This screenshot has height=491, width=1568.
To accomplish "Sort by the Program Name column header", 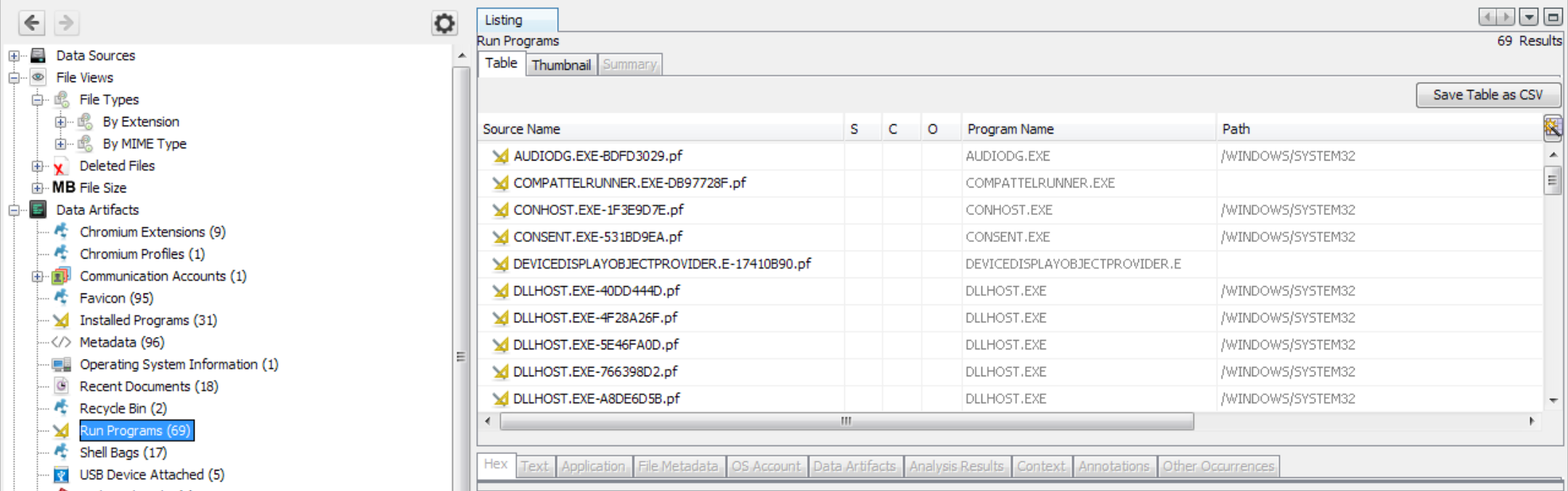I will click(1010, 129).
